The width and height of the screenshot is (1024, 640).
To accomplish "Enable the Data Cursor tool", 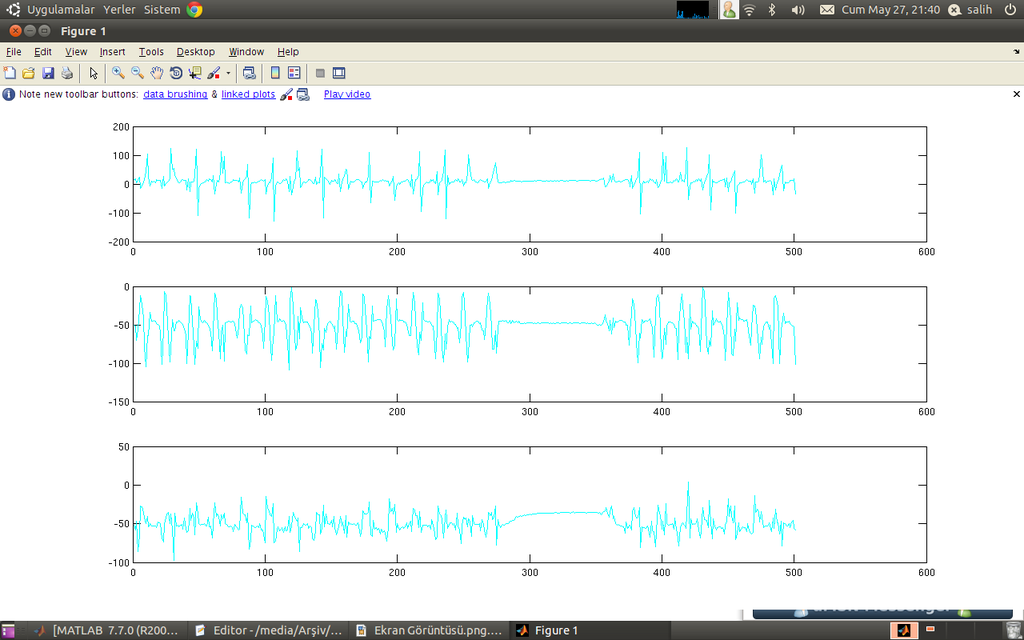I will (195, 73).
